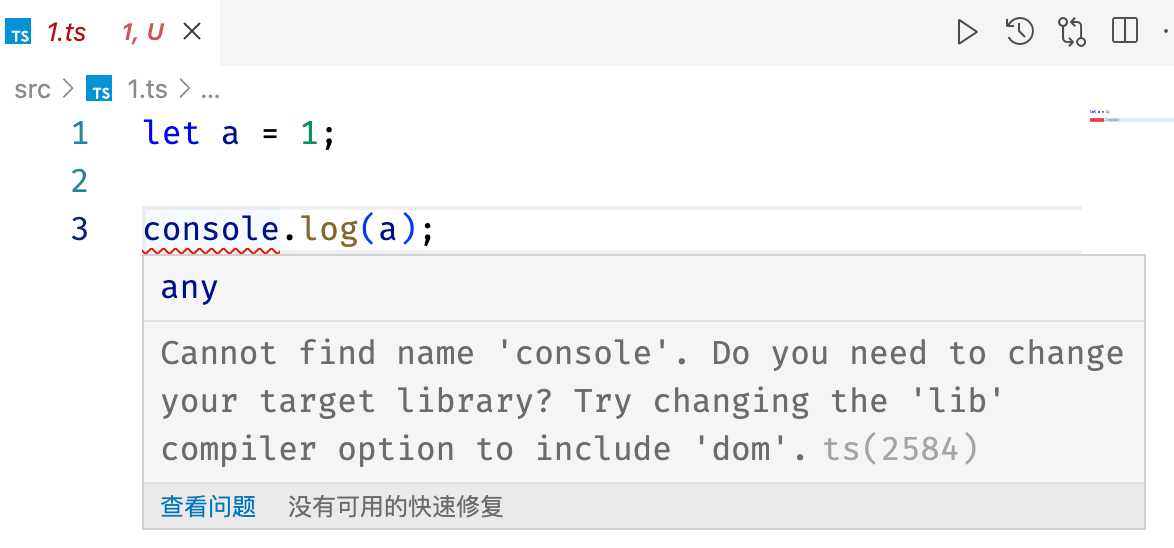Close the 1.ts editor tab
This screenshot has height=548, width=1174.
pos(192,31)
